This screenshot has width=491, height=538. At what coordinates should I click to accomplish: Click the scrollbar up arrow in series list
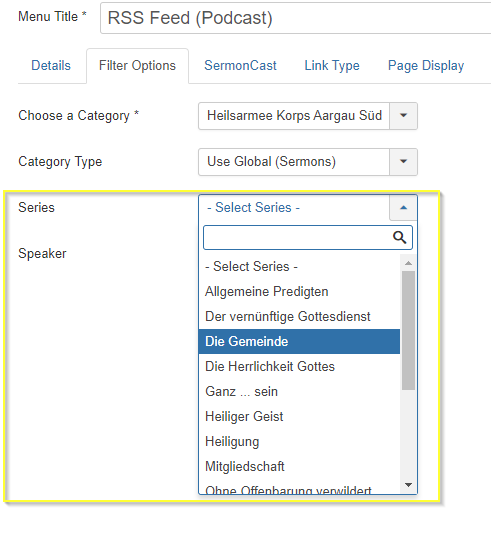click(408, 263)
